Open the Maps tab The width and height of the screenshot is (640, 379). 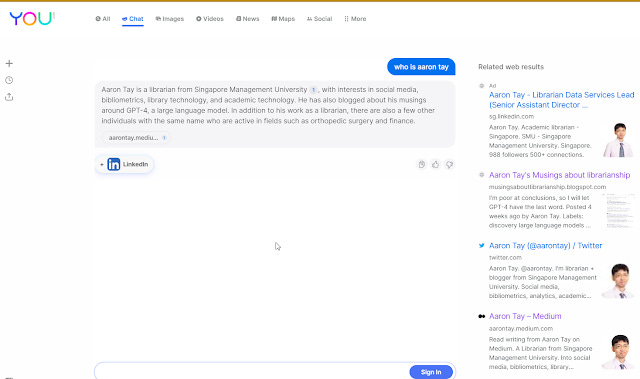[x=283, y=19]
